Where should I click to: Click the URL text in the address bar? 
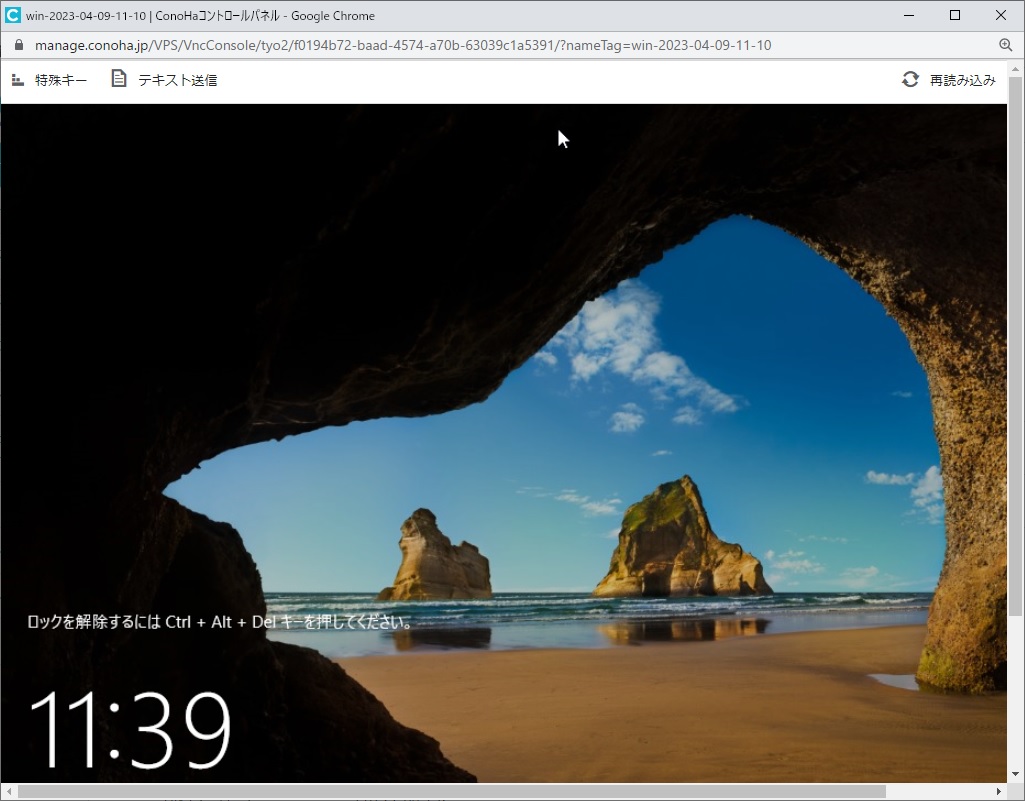(403, 45)
